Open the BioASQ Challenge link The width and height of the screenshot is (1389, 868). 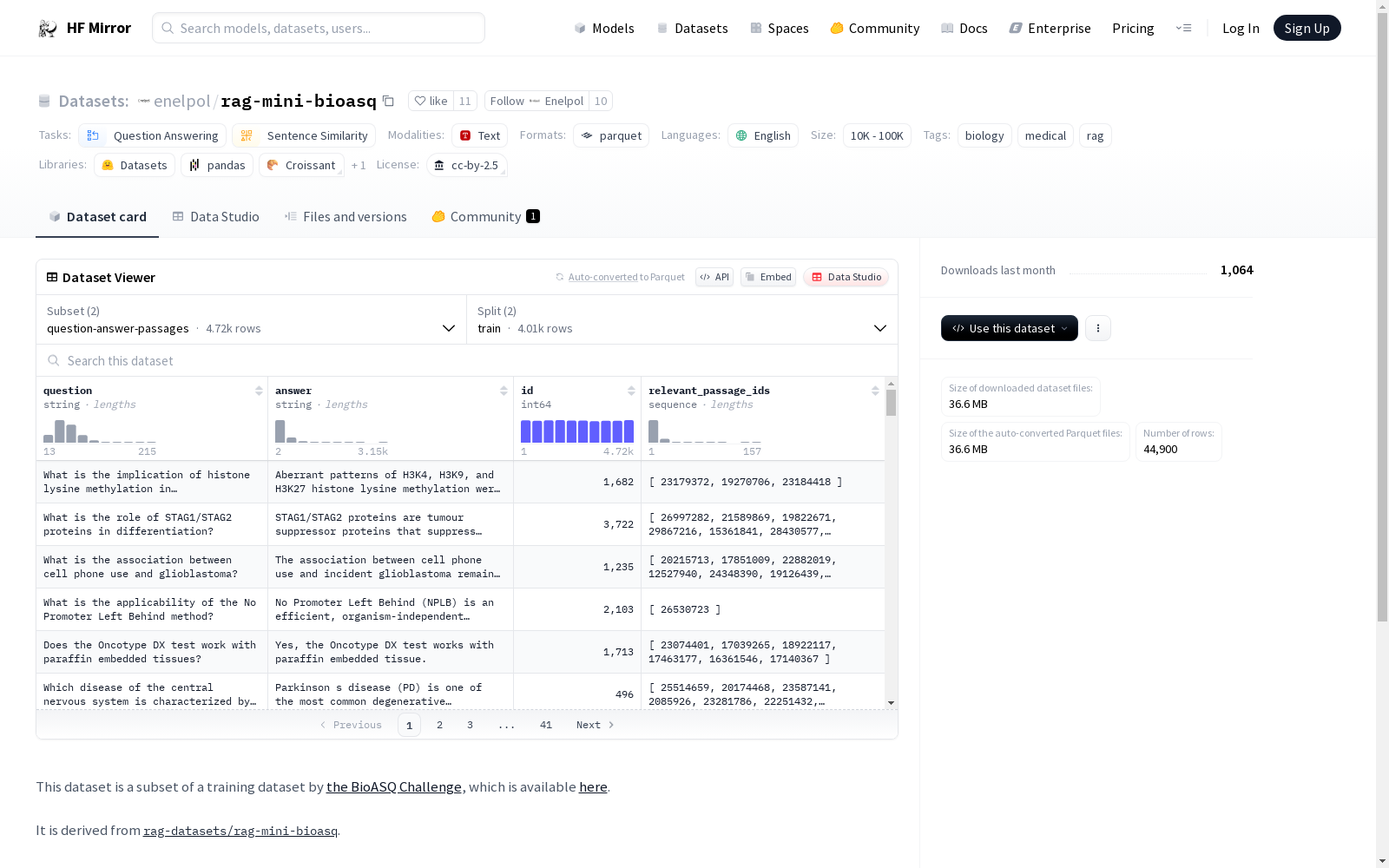tap(394, 786)
